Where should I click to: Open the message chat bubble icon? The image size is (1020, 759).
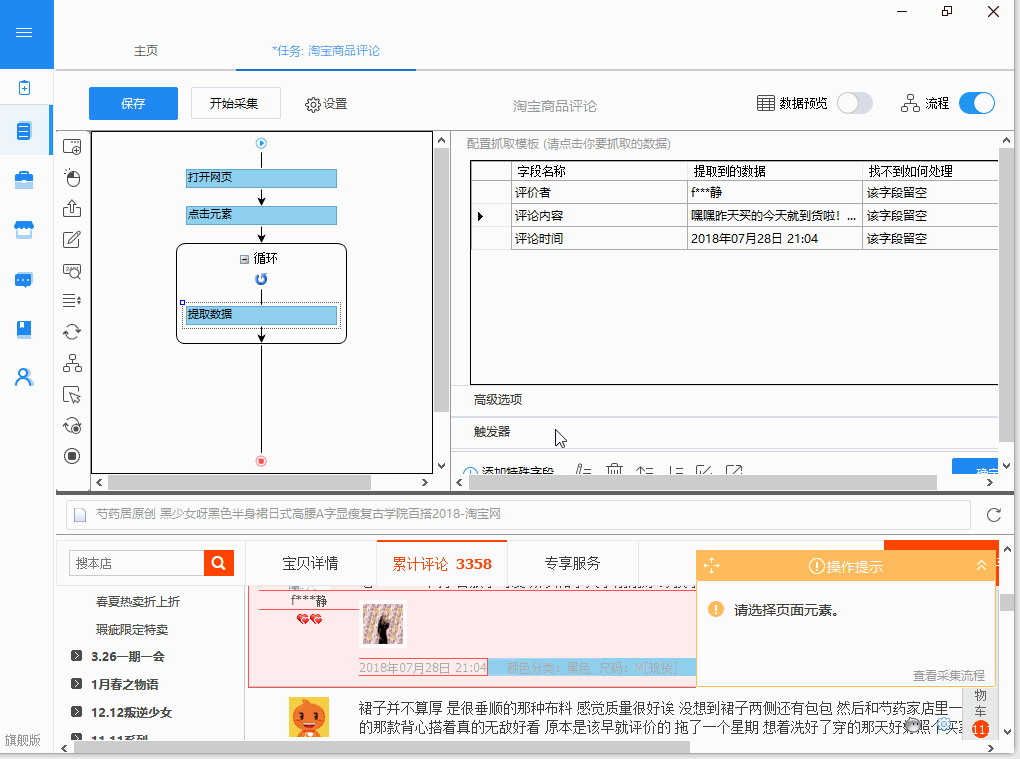24,280
